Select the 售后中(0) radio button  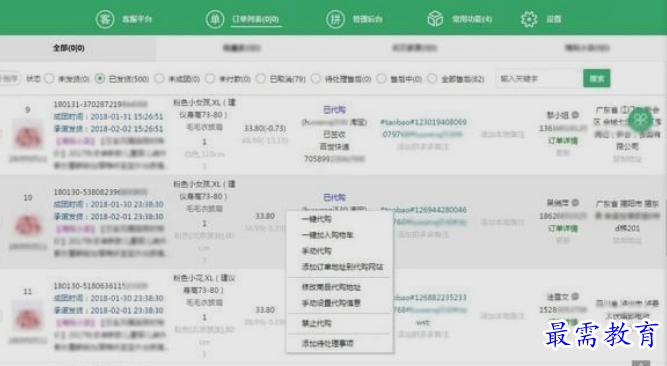click(x=382, y=79)
